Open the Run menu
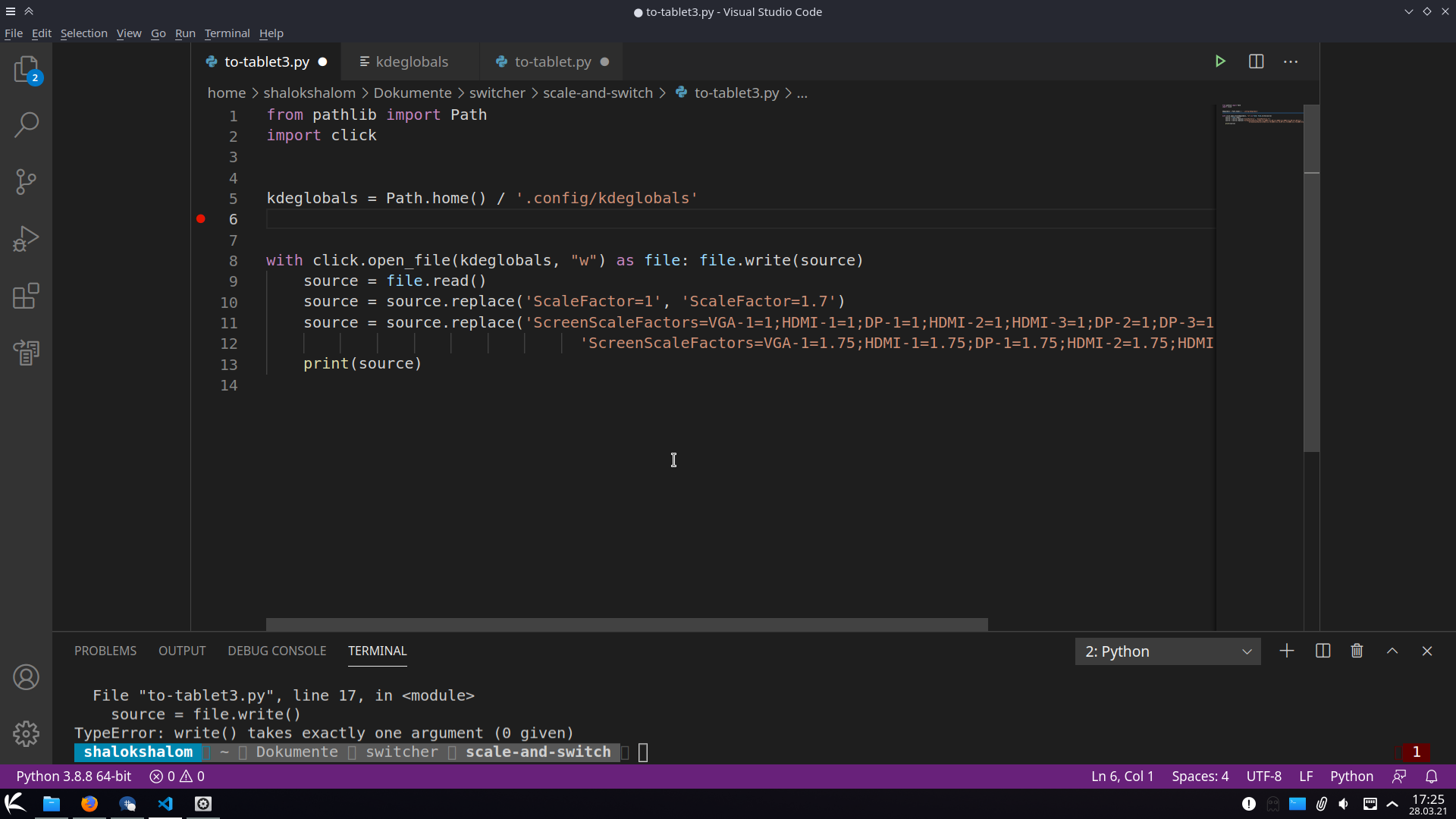The image size is (1456, 819). tap(184, 33)
